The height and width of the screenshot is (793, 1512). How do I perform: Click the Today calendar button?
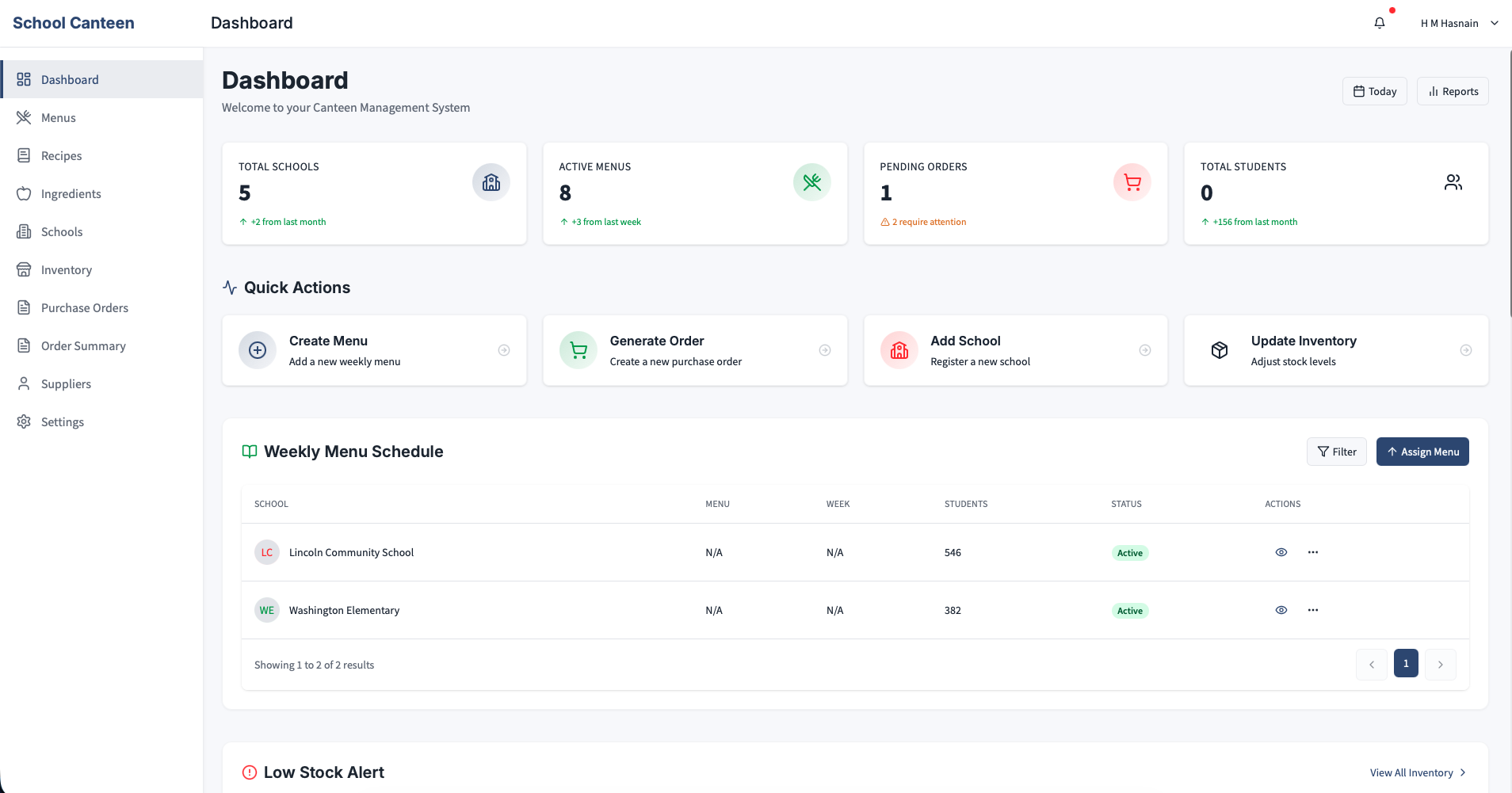1374,91
